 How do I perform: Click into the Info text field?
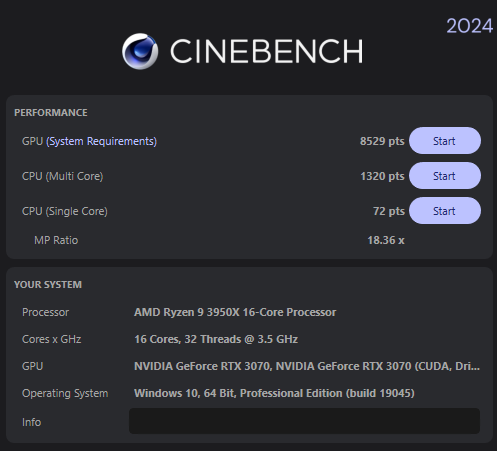(305, 422)
